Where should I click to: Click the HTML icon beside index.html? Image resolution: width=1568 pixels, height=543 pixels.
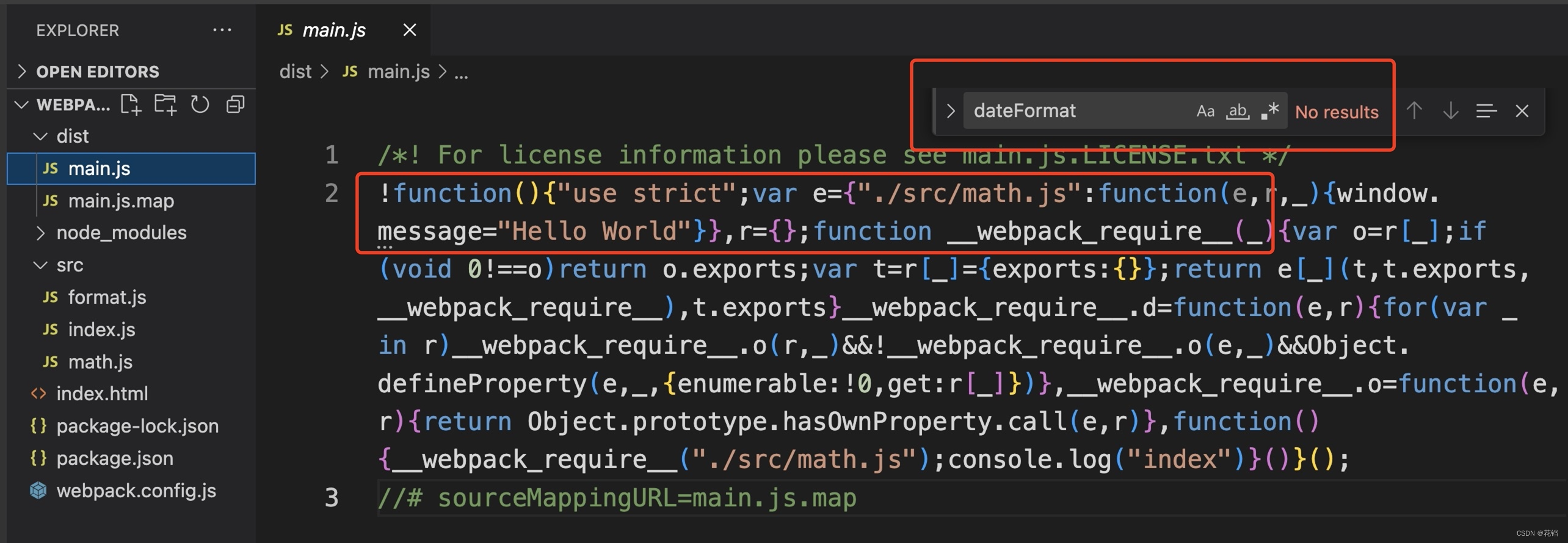[x=38, y=394]
